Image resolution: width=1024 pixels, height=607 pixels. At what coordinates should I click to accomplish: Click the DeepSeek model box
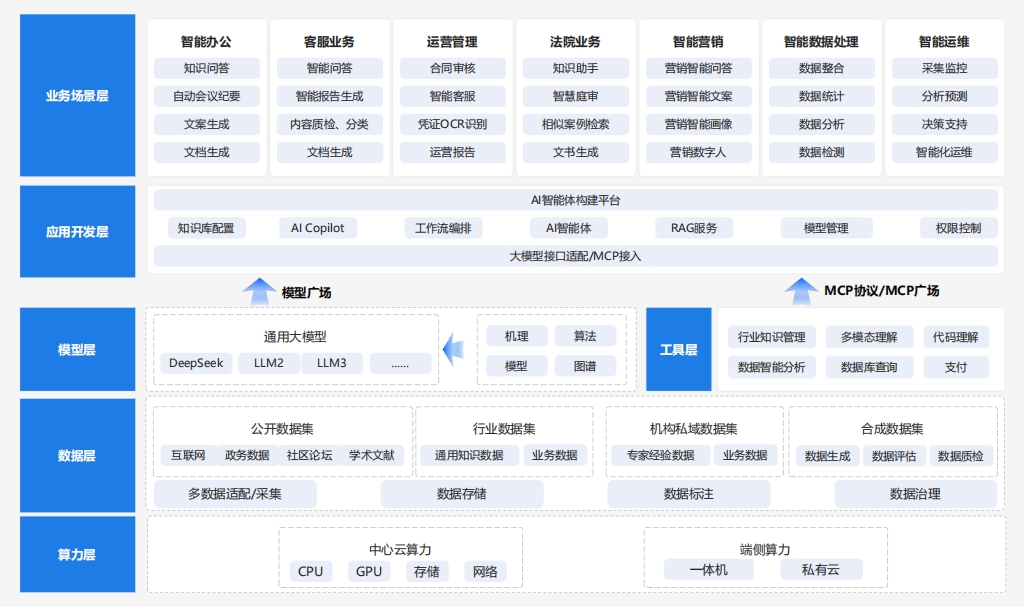[196, 363]
